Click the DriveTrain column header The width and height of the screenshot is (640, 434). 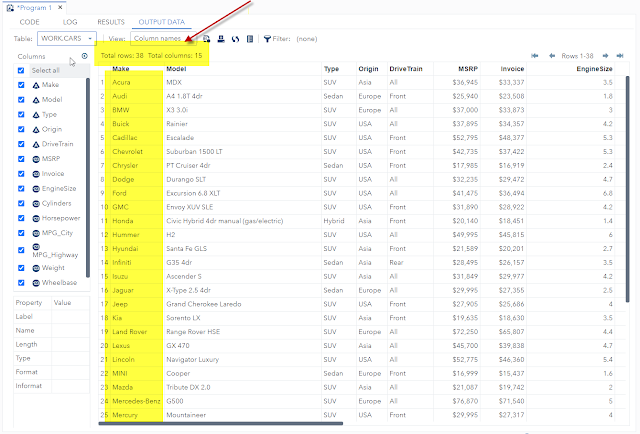tap(406, 69)
